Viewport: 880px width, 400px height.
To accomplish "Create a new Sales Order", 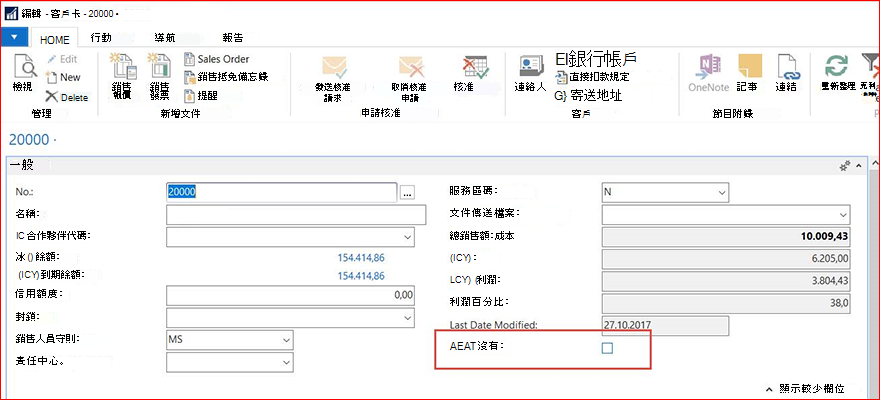I will click(x=217, y=59).
